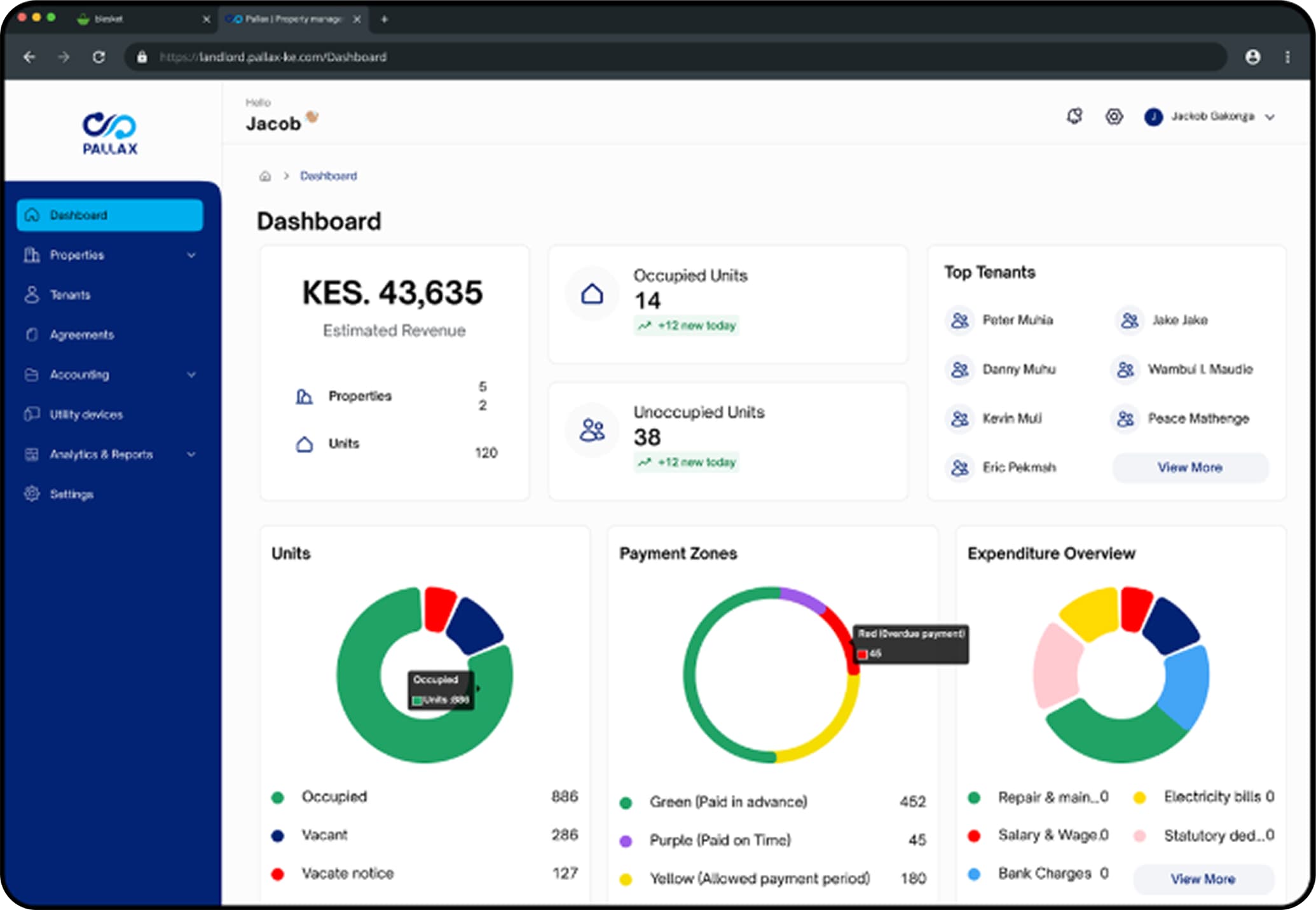Click the Green (Paid in advance) legend label
Image resolution: width=1316 pixels, height=910 pixels.
729,802
